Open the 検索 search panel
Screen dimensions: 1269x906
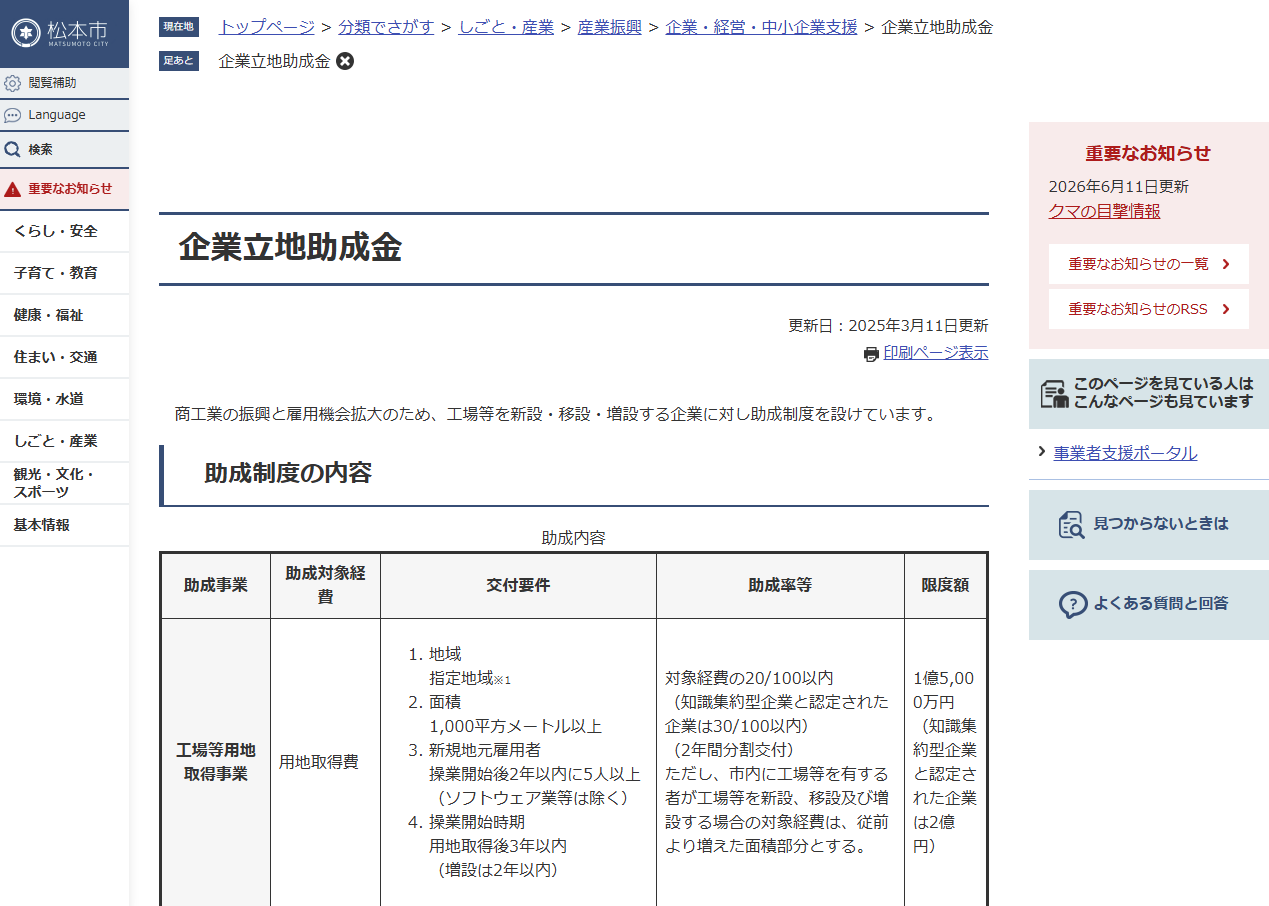(65, 149)
